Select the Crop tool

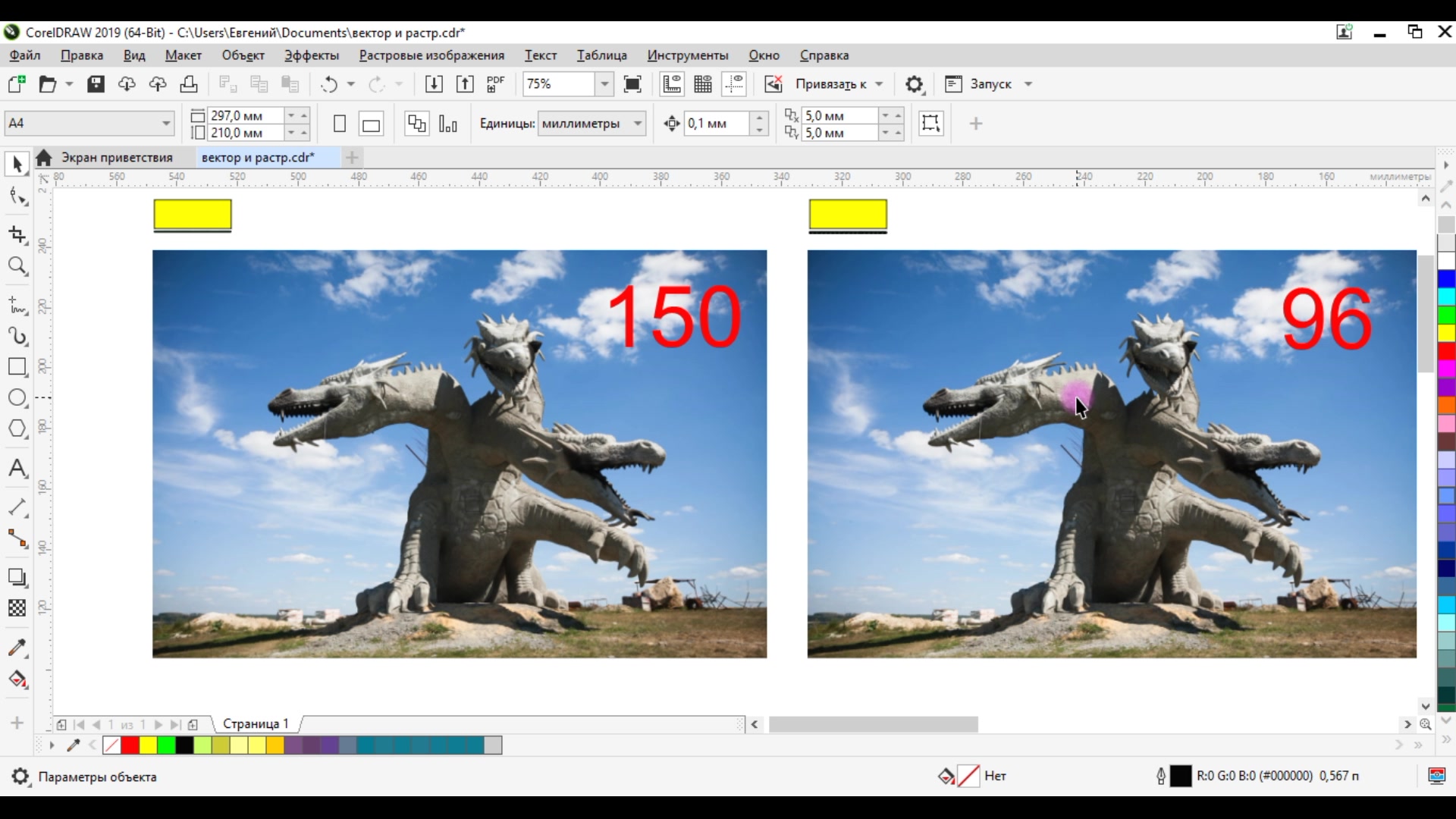(17, 235)
